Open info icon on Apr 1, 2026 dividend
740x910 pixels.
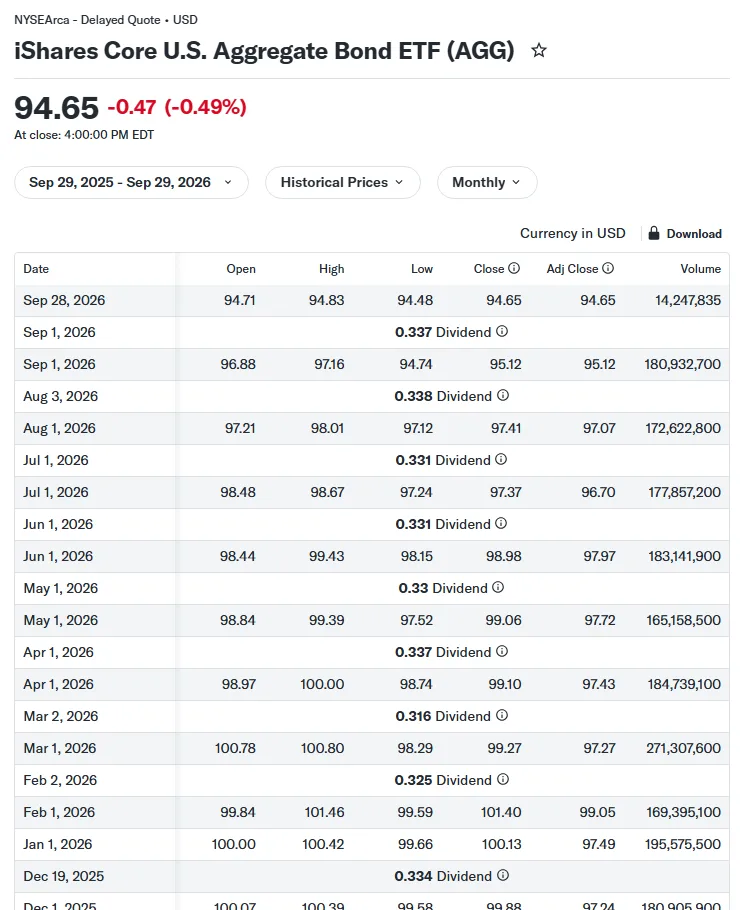click(502, 652)
